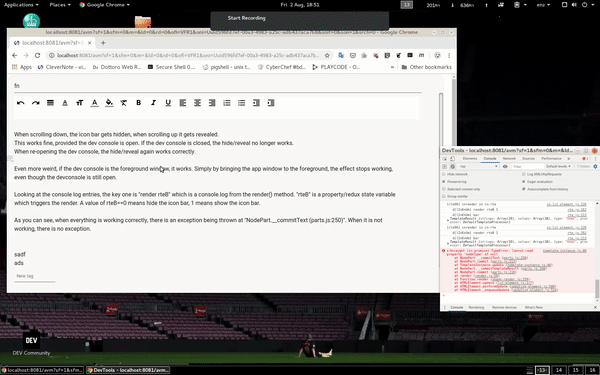The width and height of the screenshot is (600, 375).
Task: Click the font size icon in editor toolbar
Action: tap(80, 103)
